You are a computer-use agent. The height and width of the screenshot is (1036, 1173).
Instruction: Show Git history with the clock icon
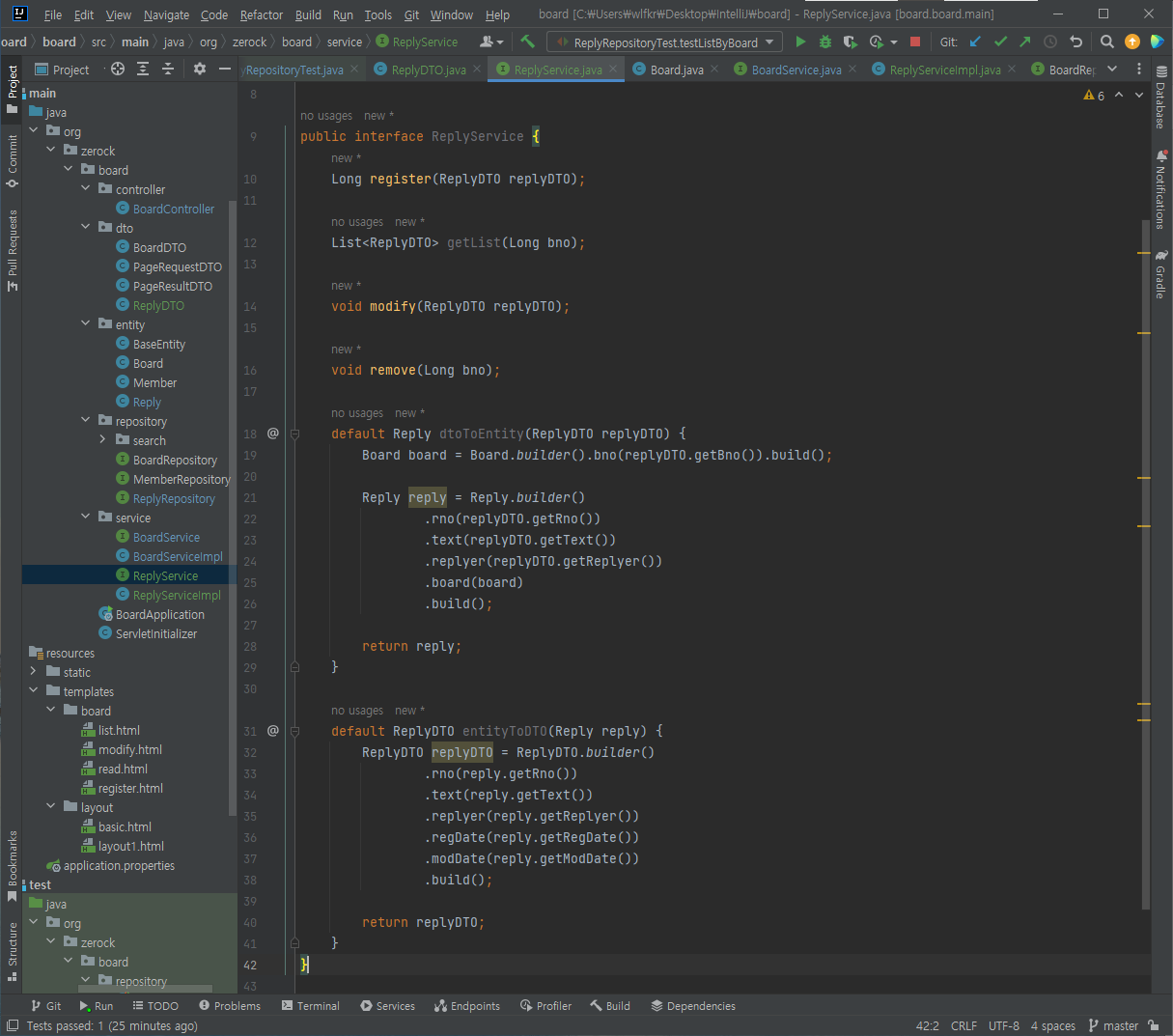1050,42
